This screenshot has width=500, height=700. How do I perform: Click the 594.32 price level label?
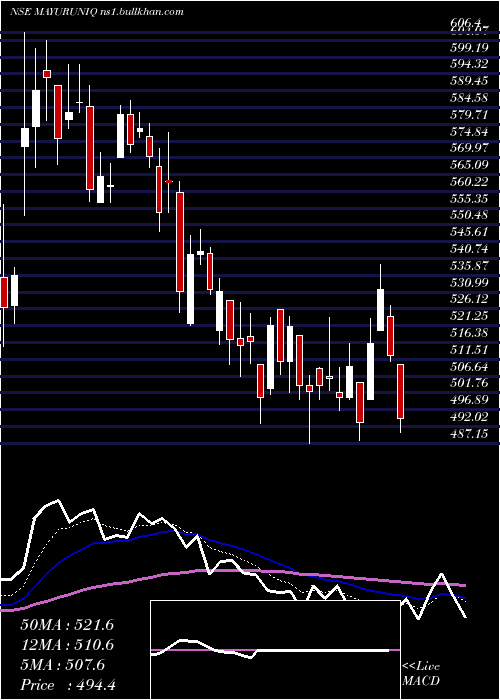click(469, 64)
